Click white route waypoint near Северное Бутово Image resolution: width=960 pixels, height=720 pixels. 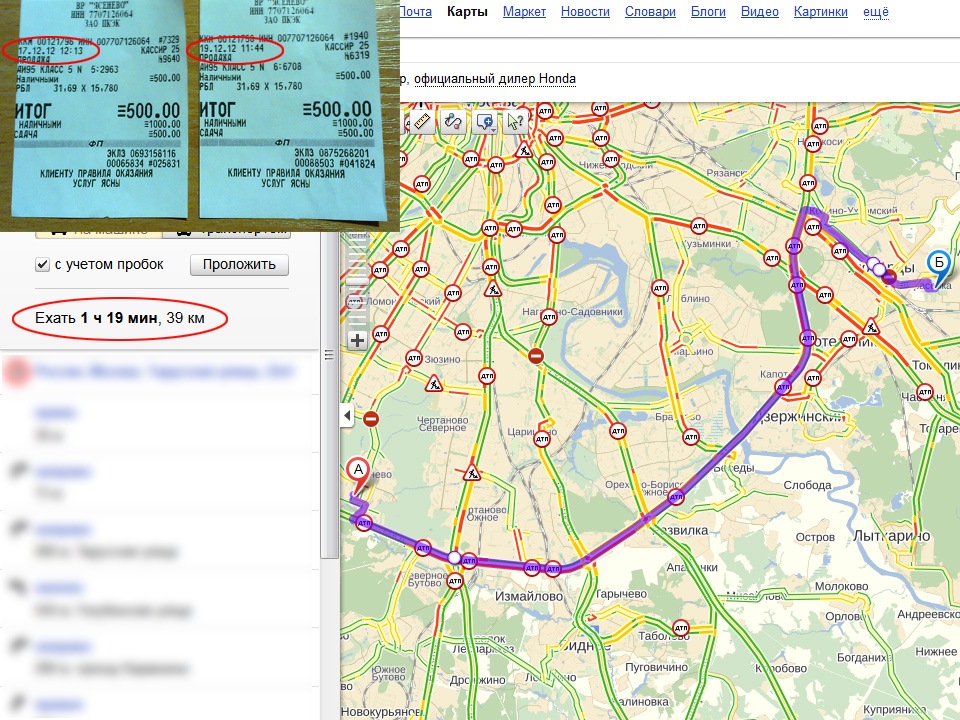(454, 558)
